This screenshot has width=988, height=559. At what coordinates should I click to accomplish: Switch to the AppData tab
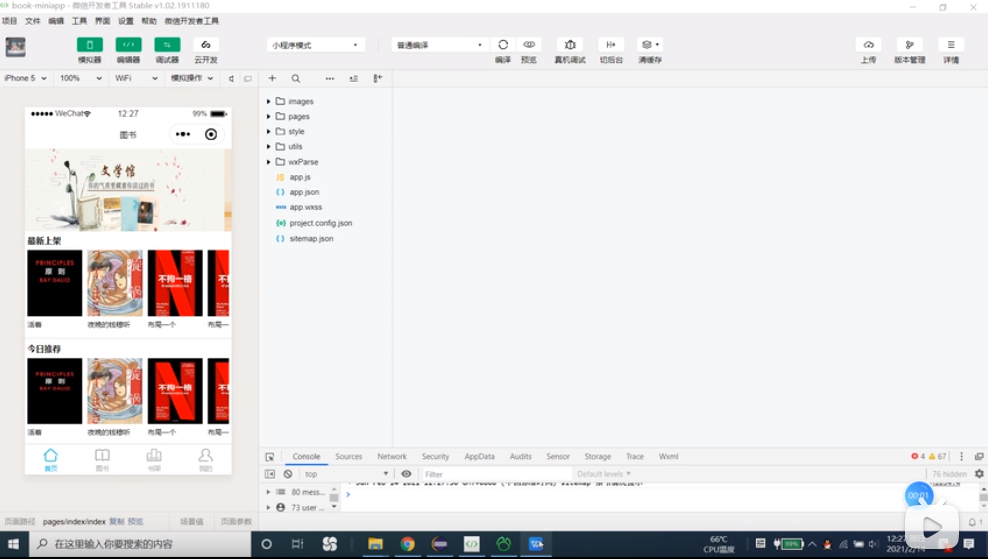480,456
